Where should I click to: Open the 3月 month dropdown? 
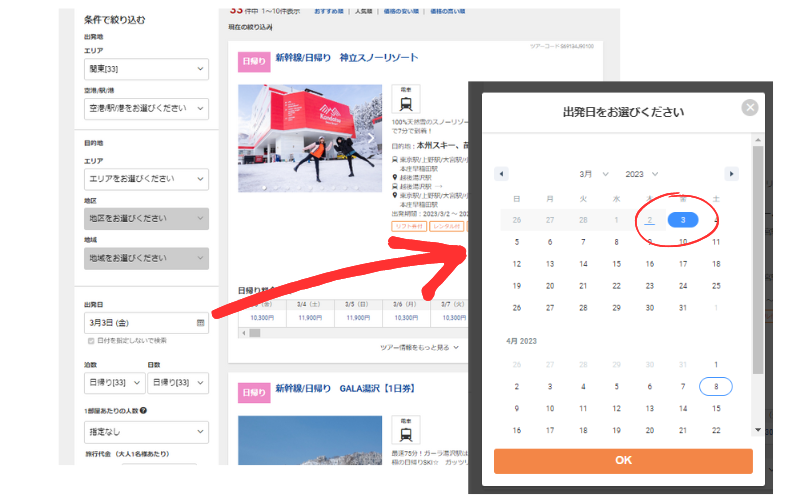pyautogui.click(x=593, y=174)
